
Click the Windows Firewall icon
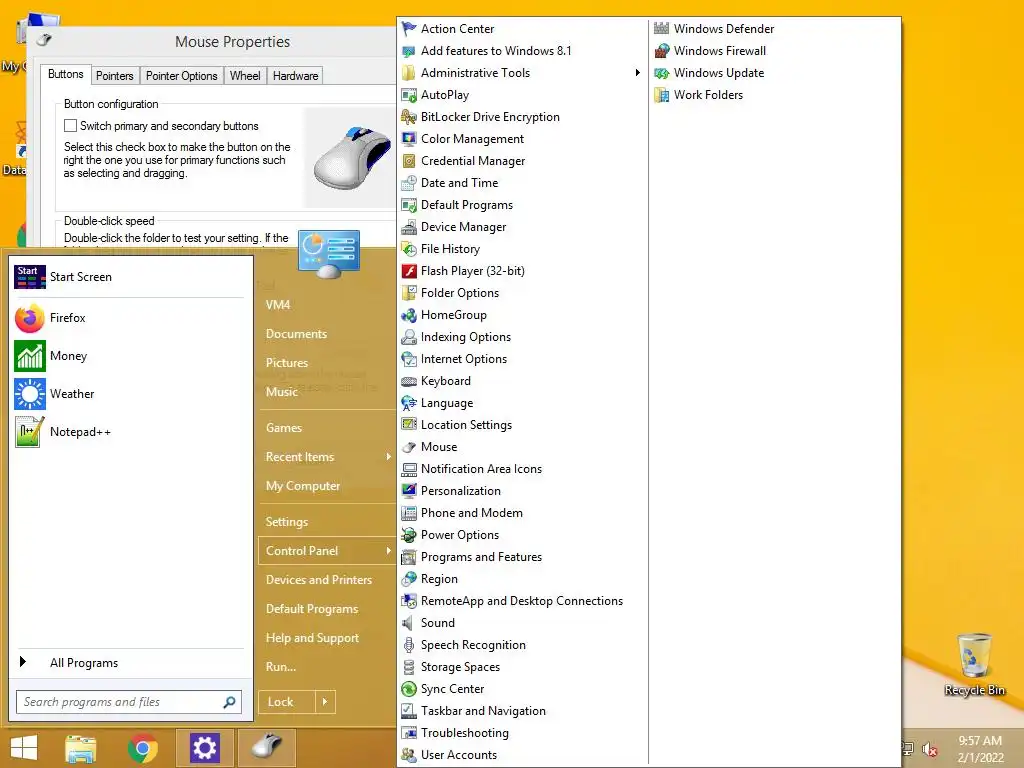pos(662,51)
